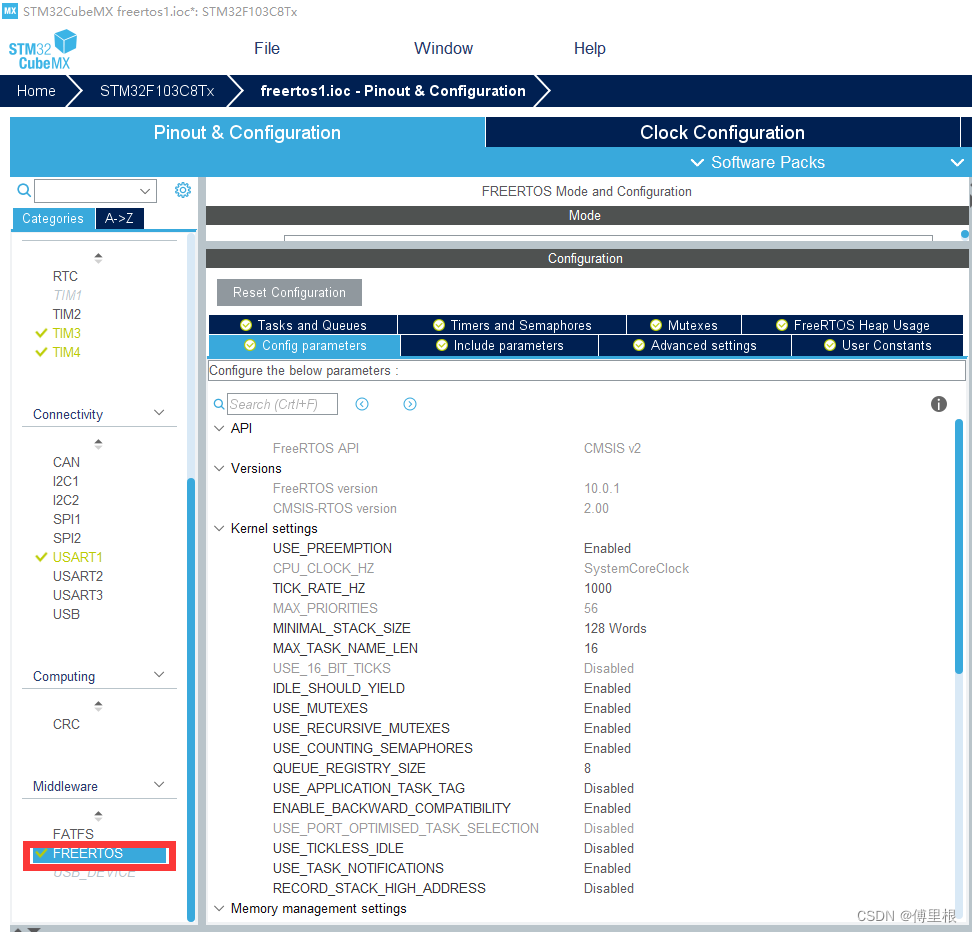The width and height of the screenshot is (972, 932).
Task: Select I2C1 in the Connectivity list
Action: point(66,481)
